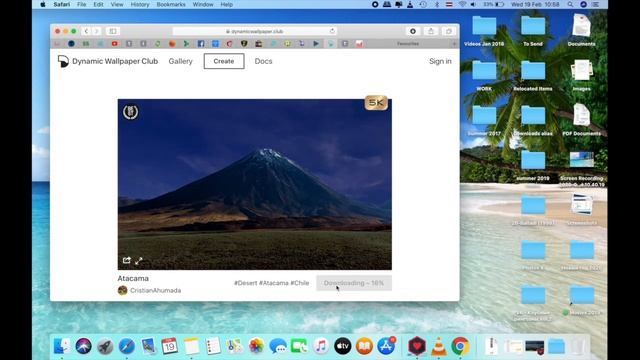Screen dimensions: 640x360
Task: Click the volume icon in the menu bar
Action: (473, 4)
